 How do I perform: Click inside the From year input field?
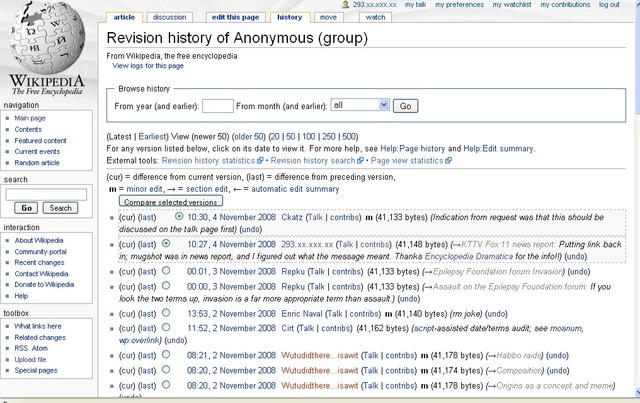(218, 105)
